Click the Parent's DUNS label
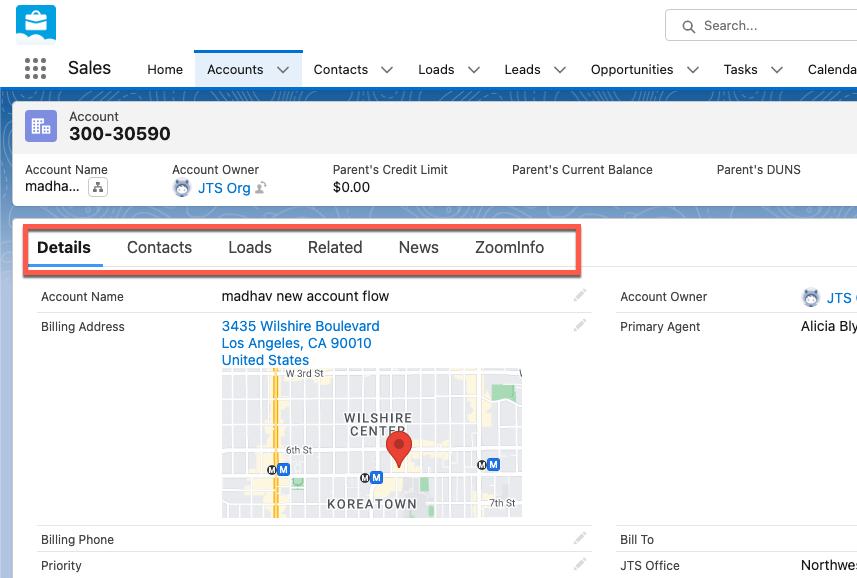 pos(759,170)
